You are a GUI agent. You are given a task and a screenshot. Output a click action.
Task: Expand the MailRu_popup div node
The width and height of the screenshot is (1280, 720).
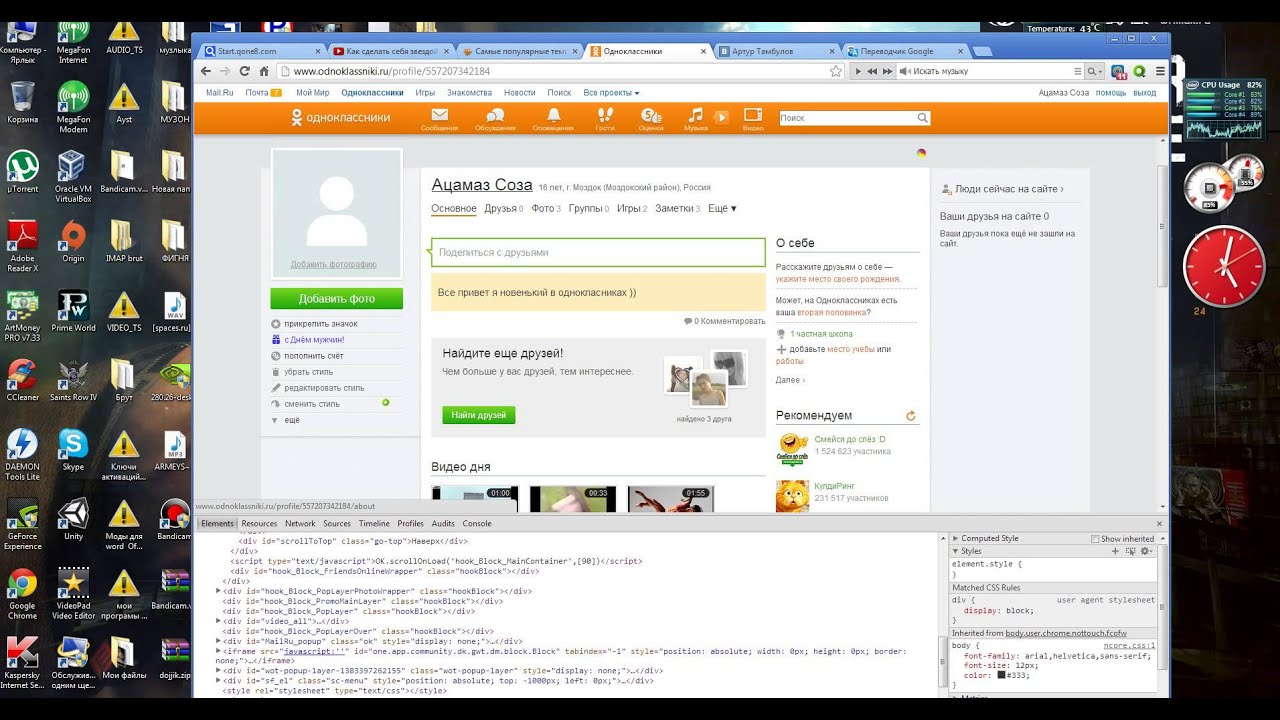219,641
